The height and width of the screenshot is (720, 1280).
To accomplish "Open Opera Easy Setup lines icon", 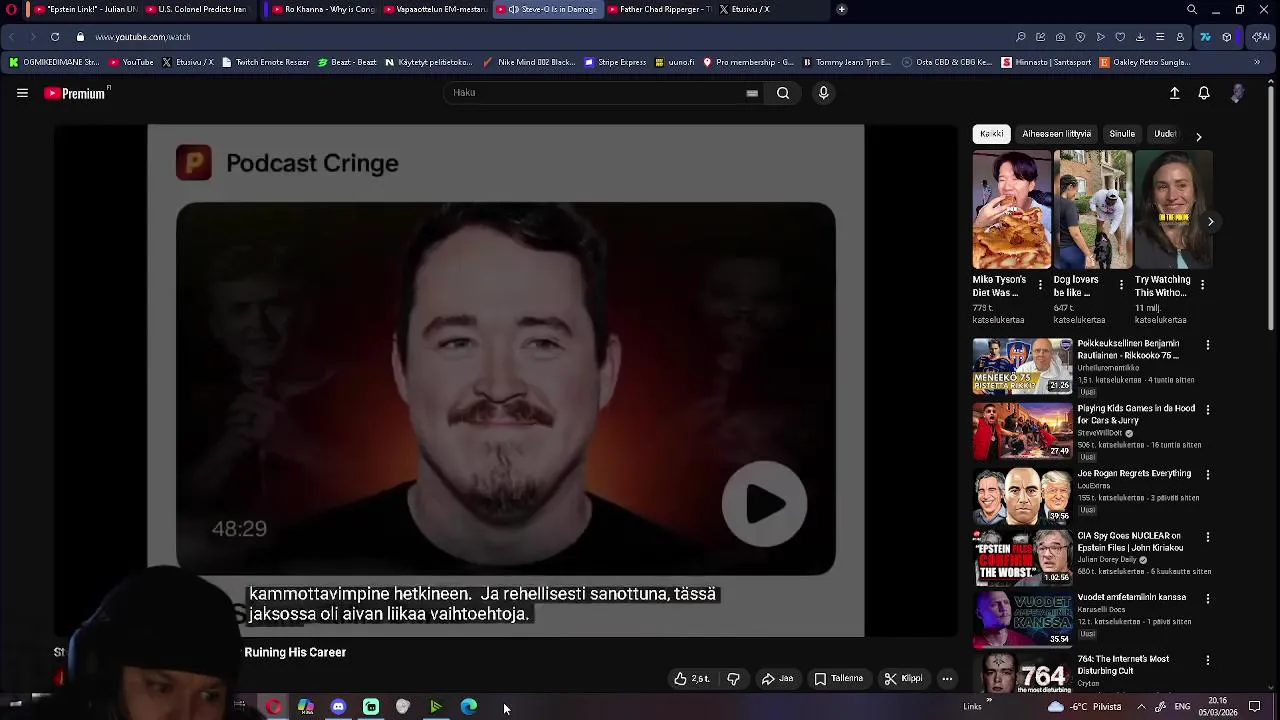I will coord(1160,37).
